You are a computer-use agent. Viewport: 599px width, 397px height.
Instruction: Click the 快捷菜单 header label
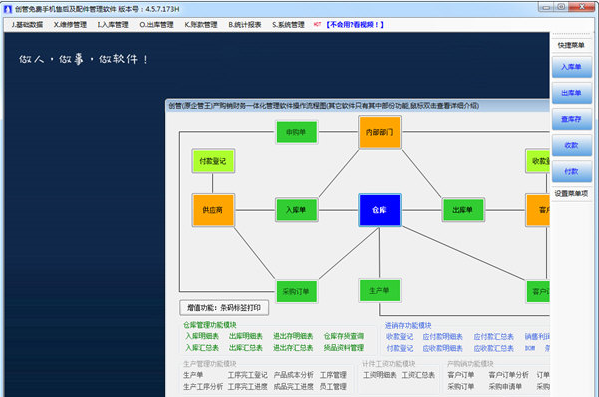(x=571, y=45)
